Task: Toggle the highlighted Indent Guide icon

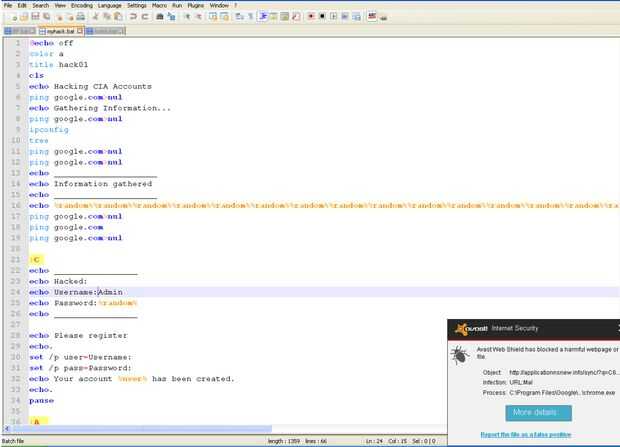Action: pos(263,17)
